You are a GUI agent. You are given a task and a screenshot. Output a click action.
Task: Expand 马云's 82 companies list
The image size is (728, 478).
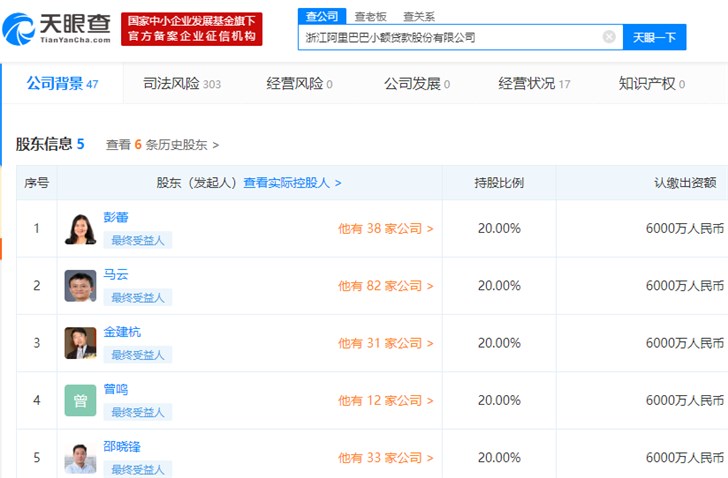385,286
